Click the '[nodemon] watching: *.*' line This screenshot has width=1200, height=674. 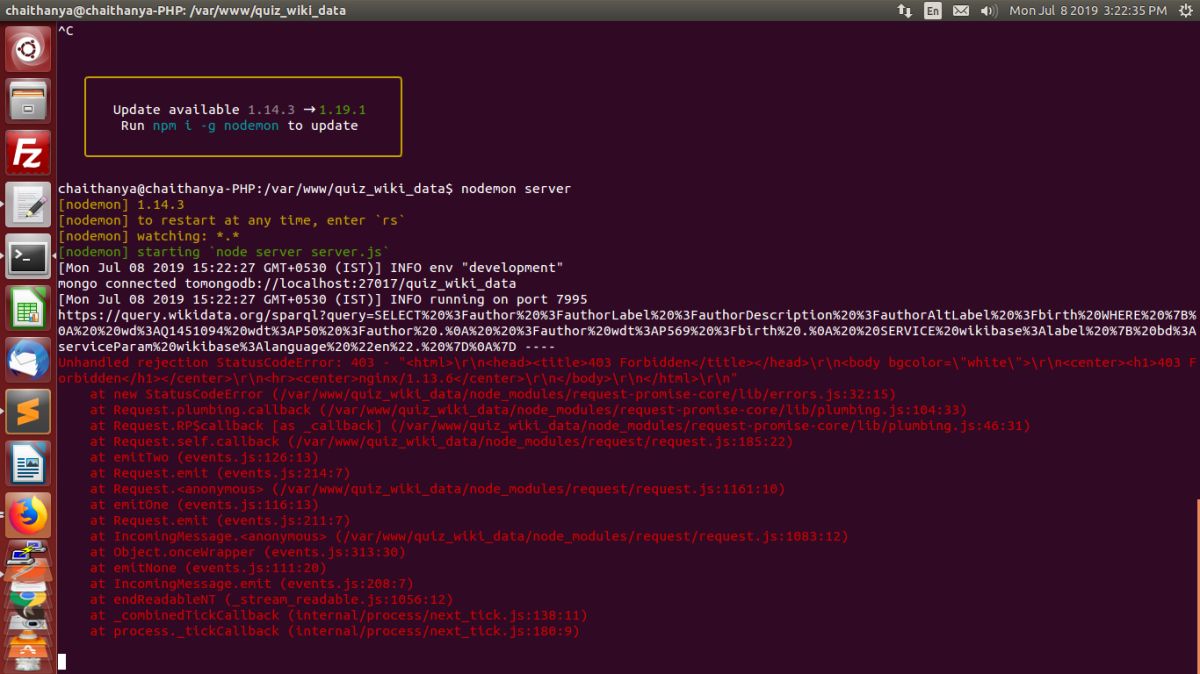point(149,236)
